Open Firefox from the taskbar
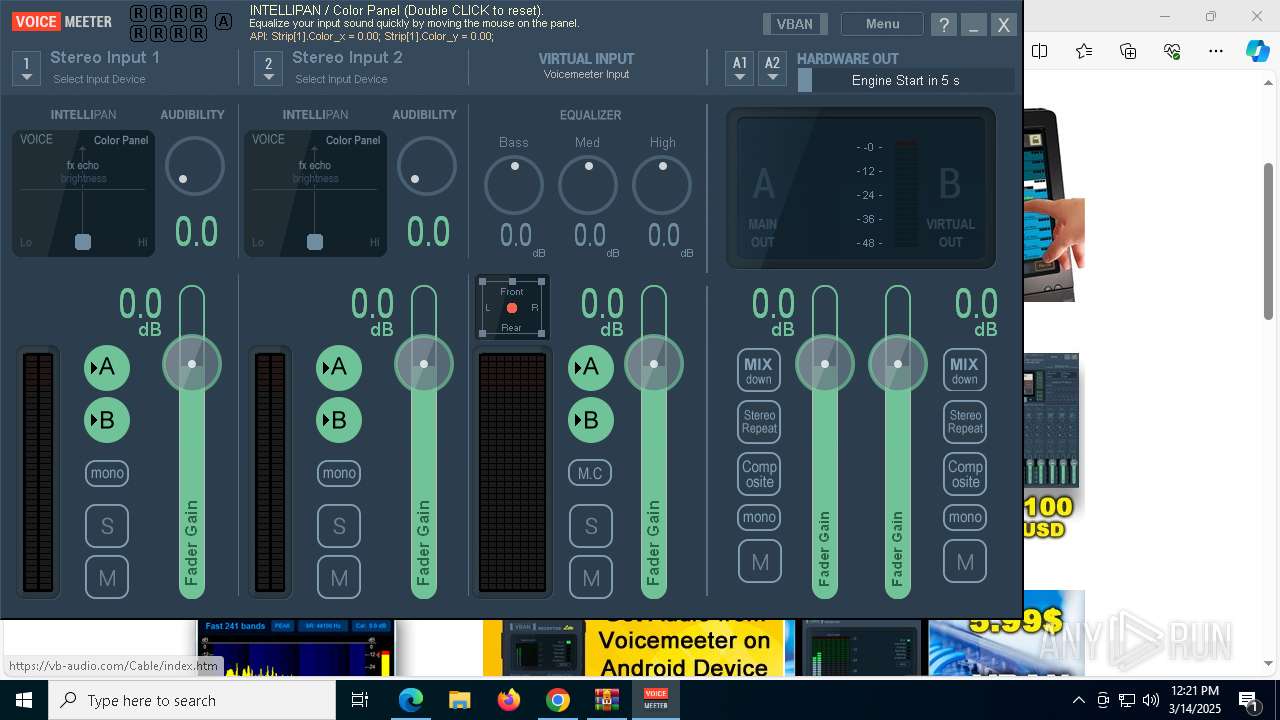The height and width of the screenshot is (720, 1280). (509, 700)
